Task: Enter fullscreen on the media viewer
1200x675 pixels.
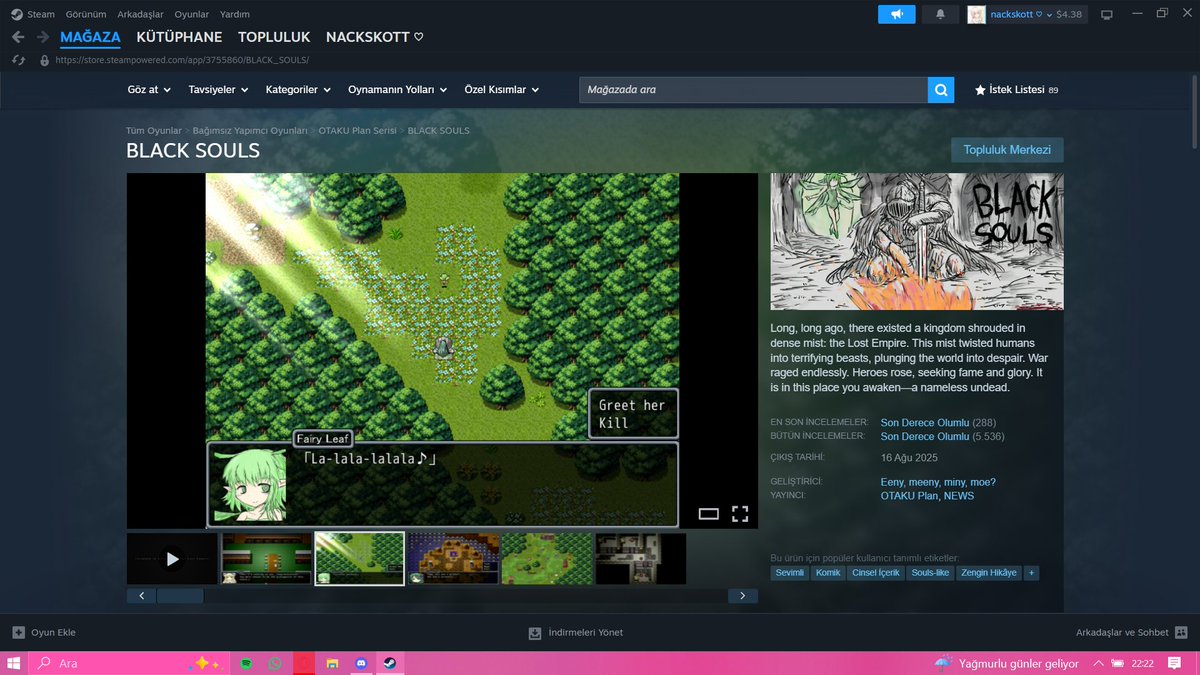Action: pyautogui.click(x=740, y=514)
